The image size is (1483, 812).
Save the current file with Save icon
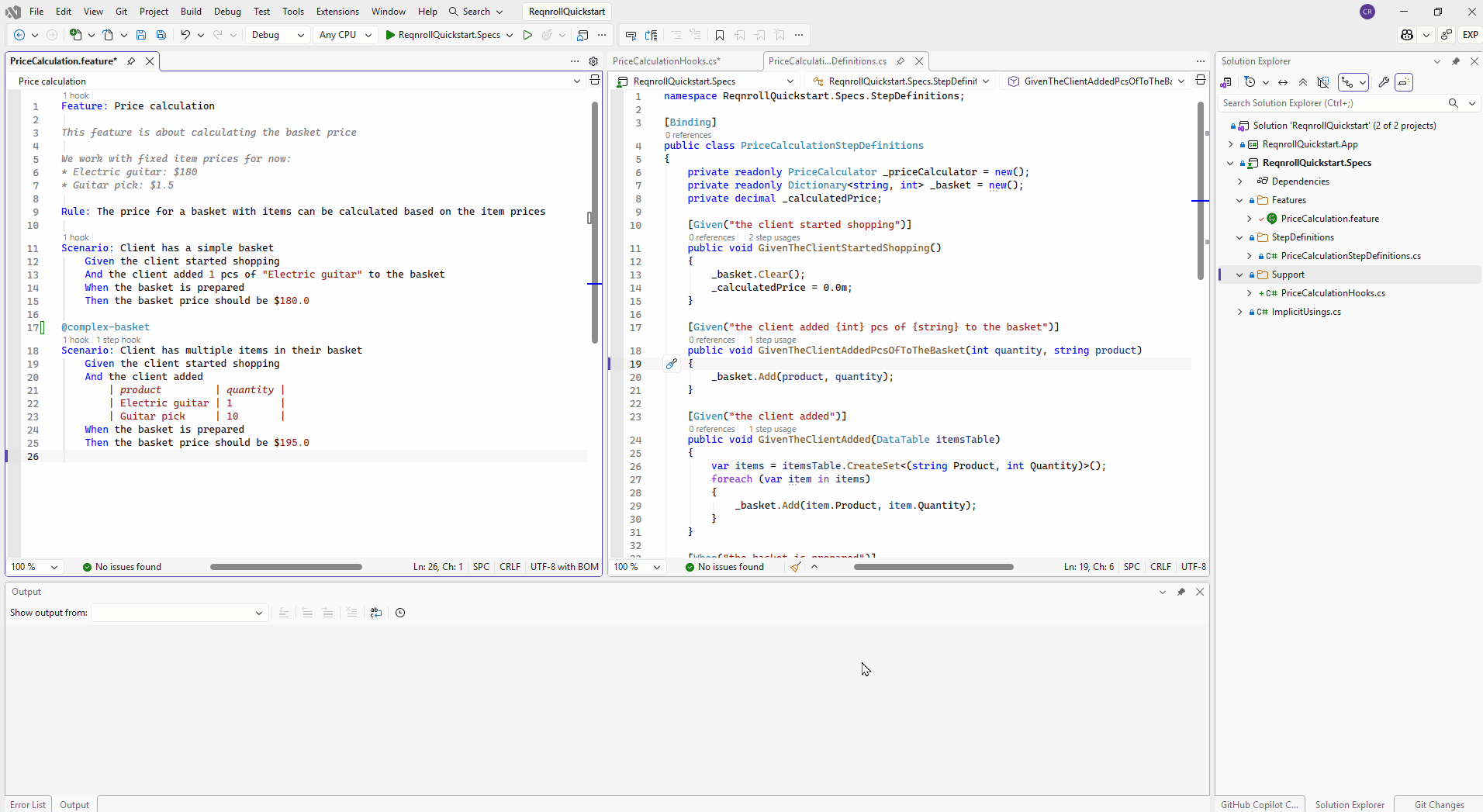pos(141,35)
